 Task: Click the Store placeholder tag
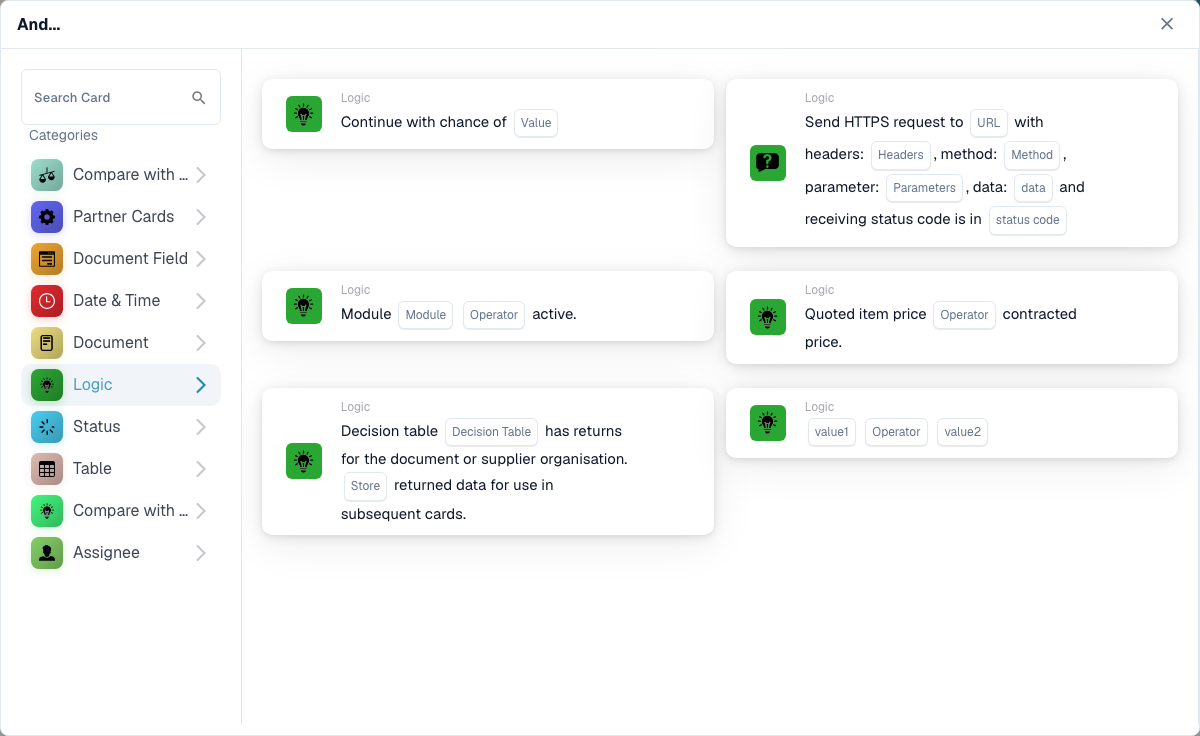(365, 486)
